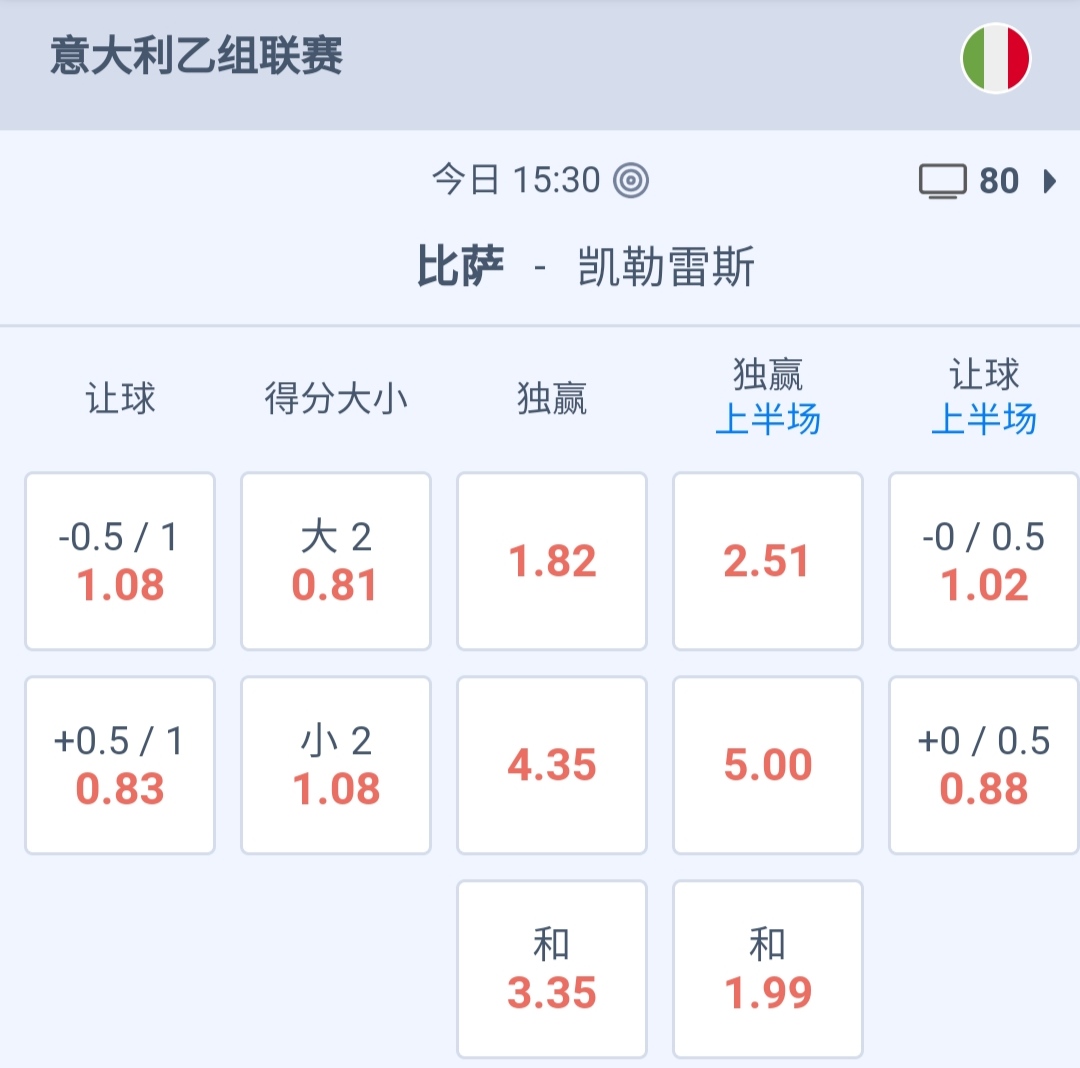
Task: Choose full-time draw 和 at 3.35
Action: [552, 968]
